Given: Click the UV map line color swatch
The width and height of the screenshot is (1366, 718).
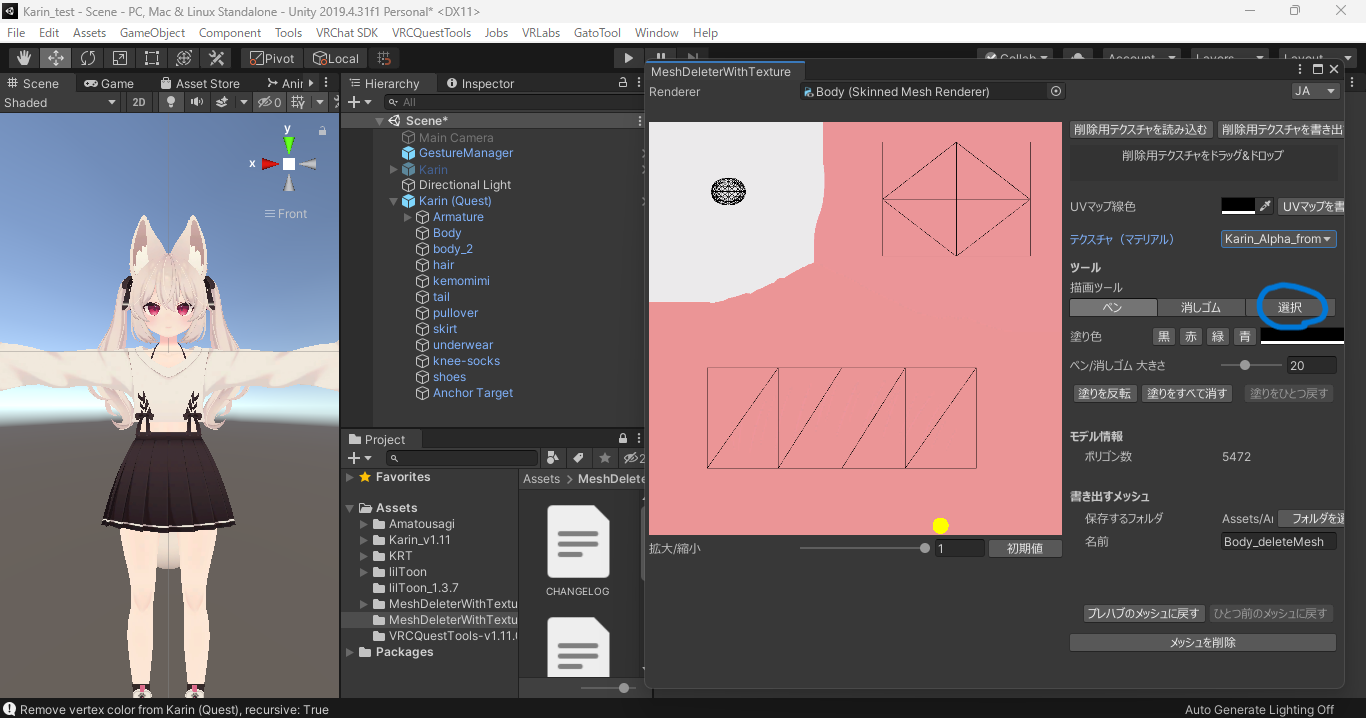Looking at the screenshot, I should tap(1238, 206).
